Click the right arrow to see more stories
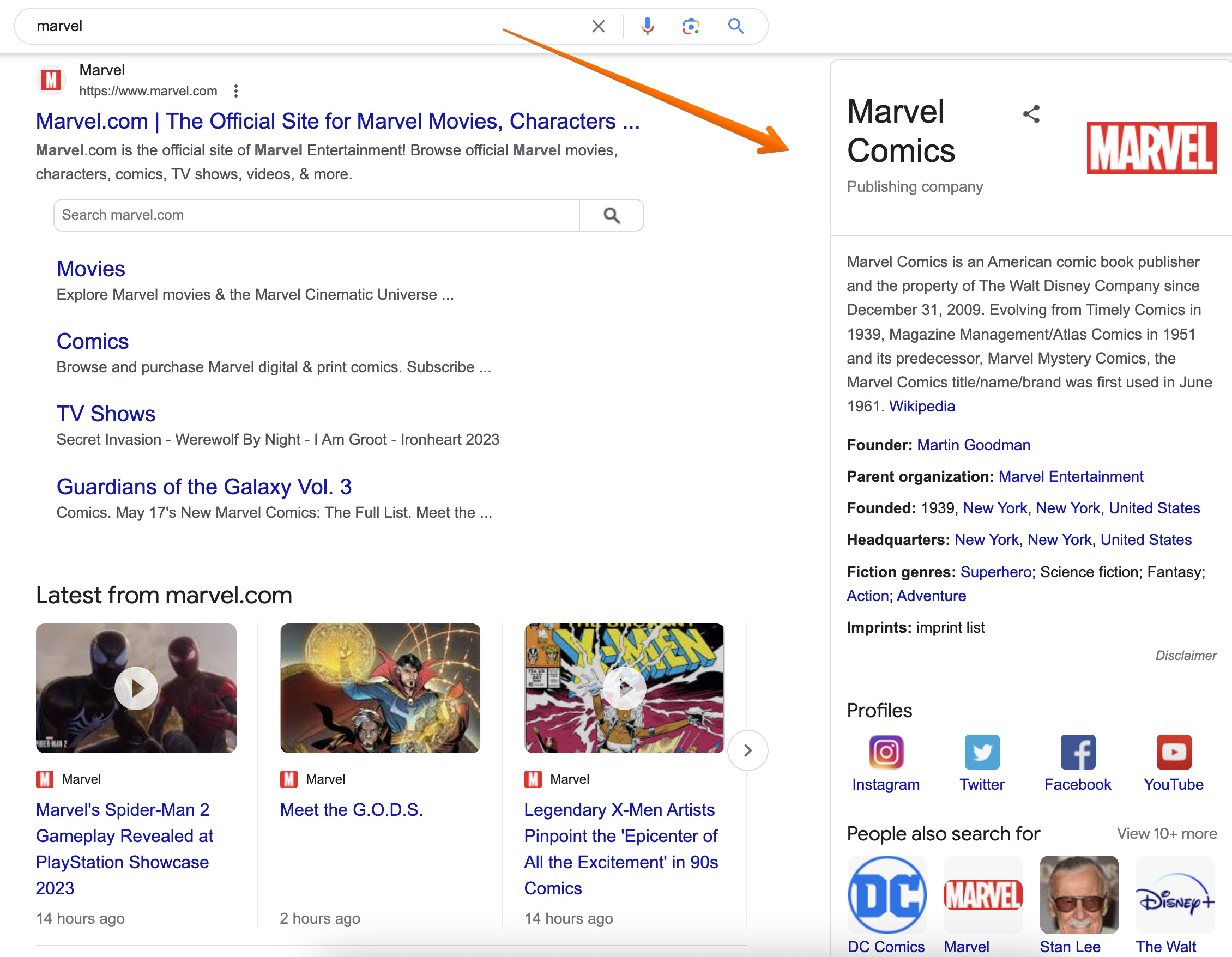The height and width of the screenshot is (957, 1232). (x=748, y=750)
